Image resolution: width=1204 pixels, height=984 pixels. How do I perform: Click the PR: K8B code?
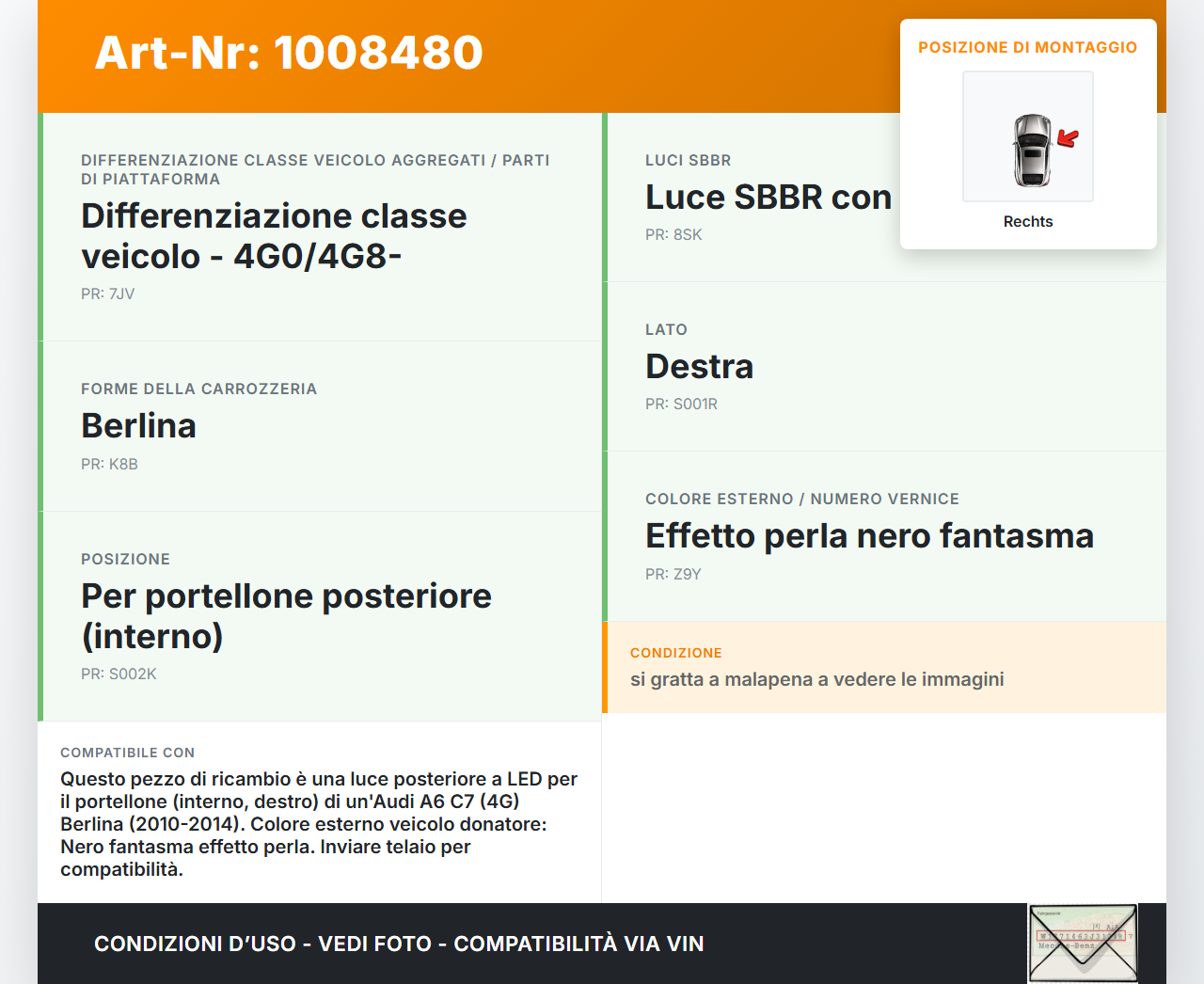coord(109,464)
